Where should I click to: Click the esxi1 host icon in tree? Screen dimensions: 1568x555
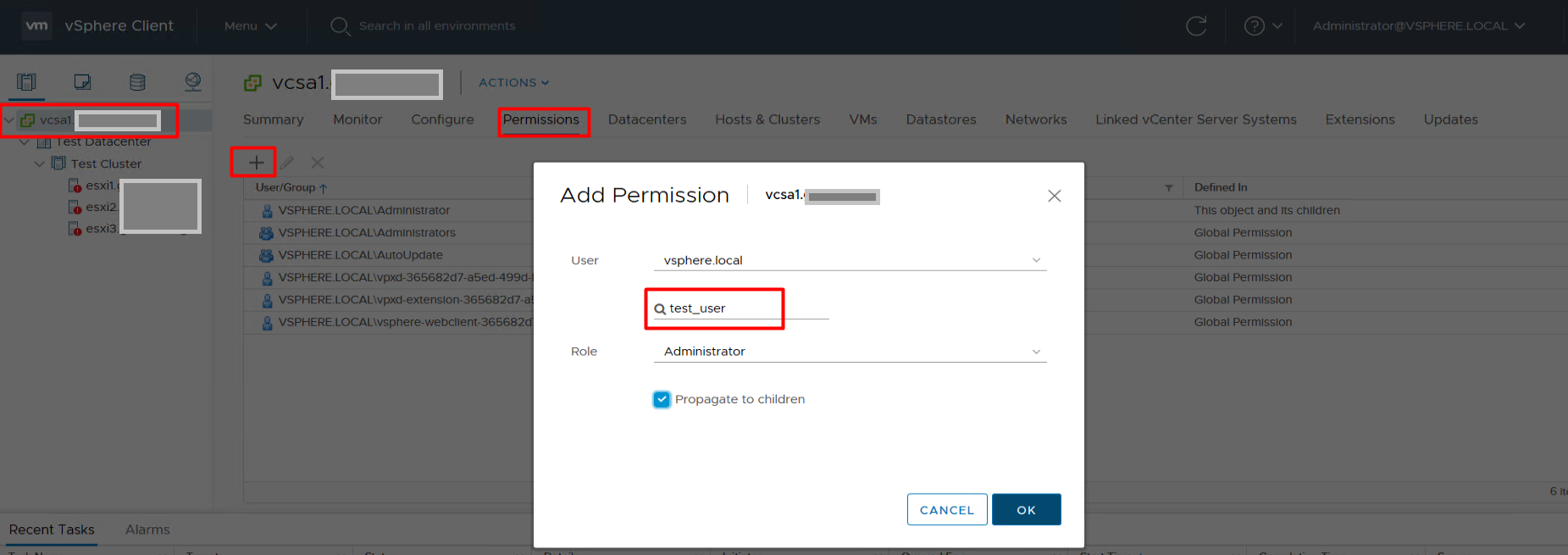tap(75, 186)
